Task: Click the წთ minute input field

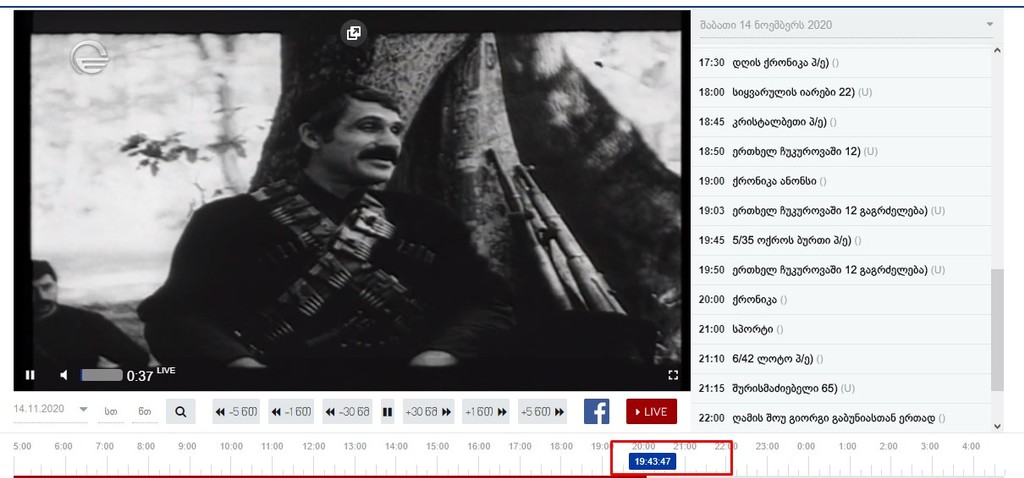Action: 144,412
